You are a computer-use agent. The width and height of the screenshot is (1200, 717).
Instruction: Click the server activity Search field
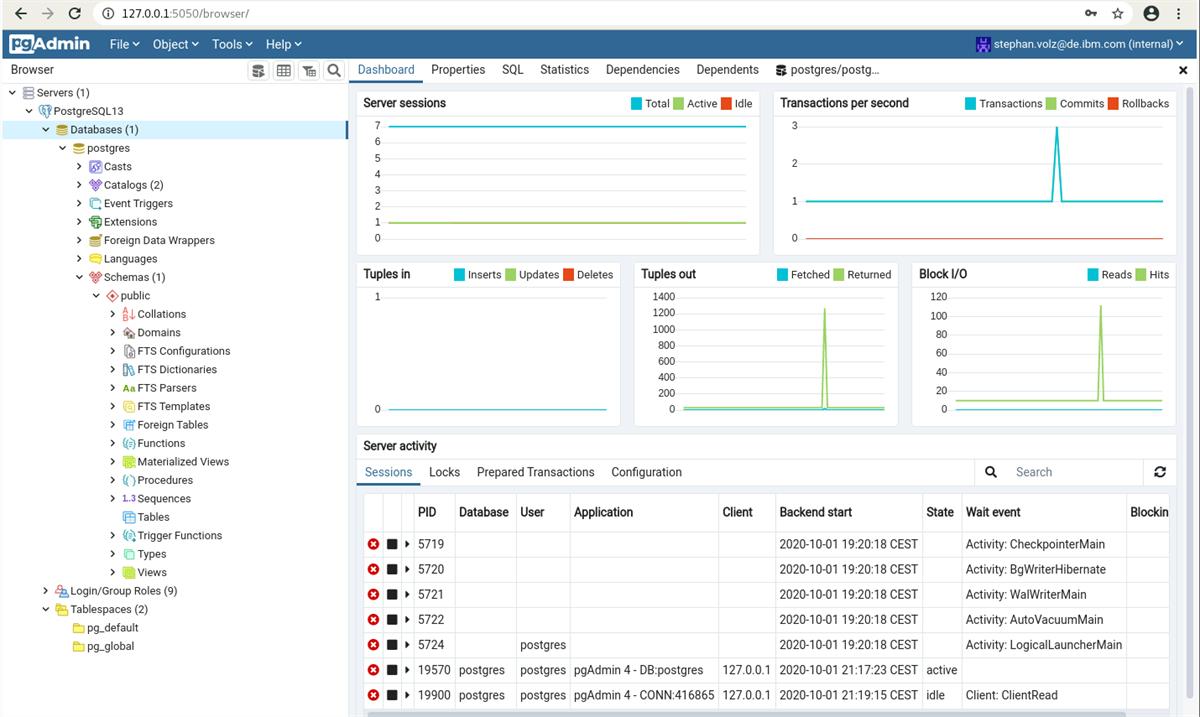1075,472
